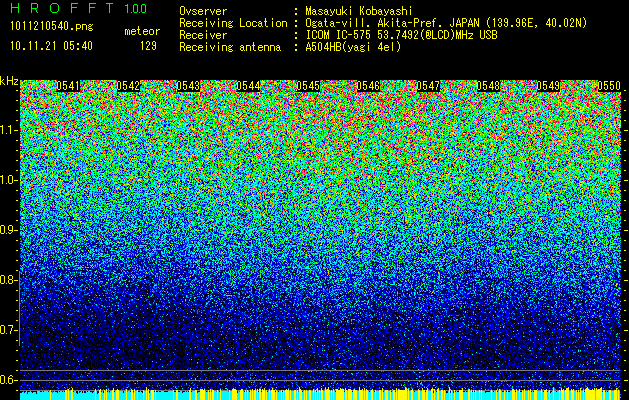Screen dimensions: 629x400
Task: Click the meteor label
Action: pyautogui.click(x=142, y=31)
